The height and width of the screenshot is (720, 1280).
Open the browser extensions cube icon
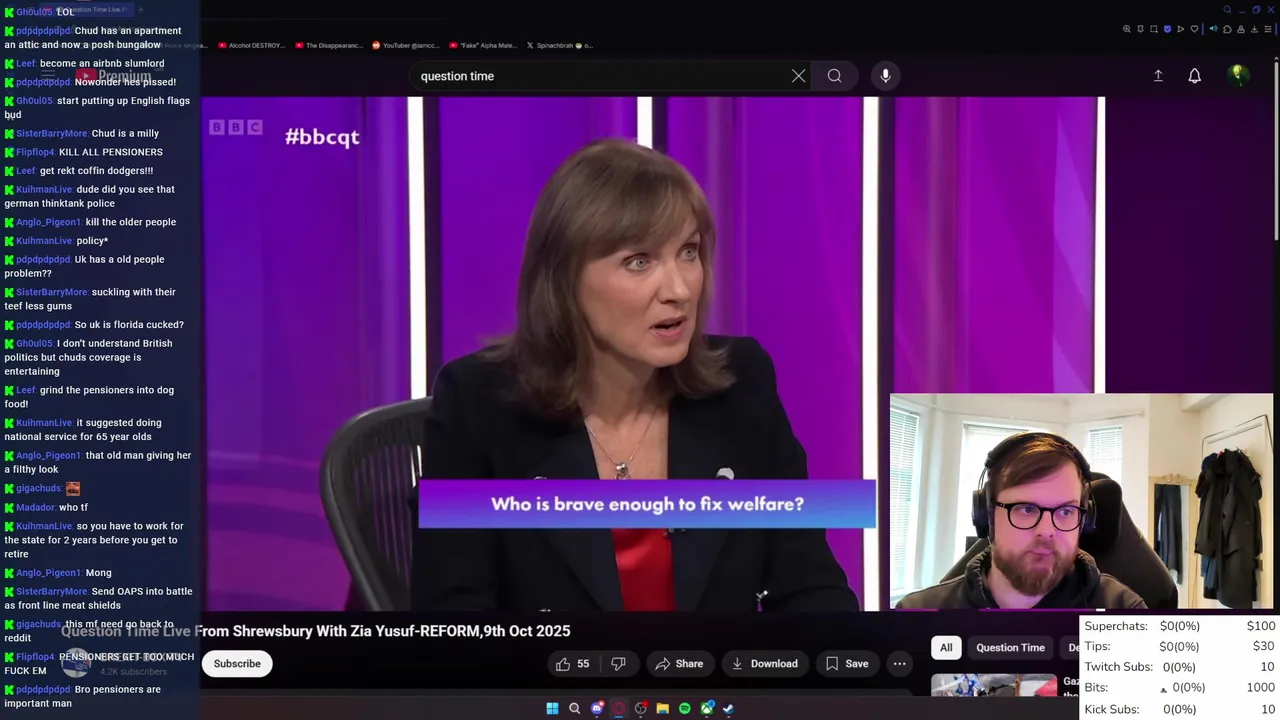coord(1227,29)
